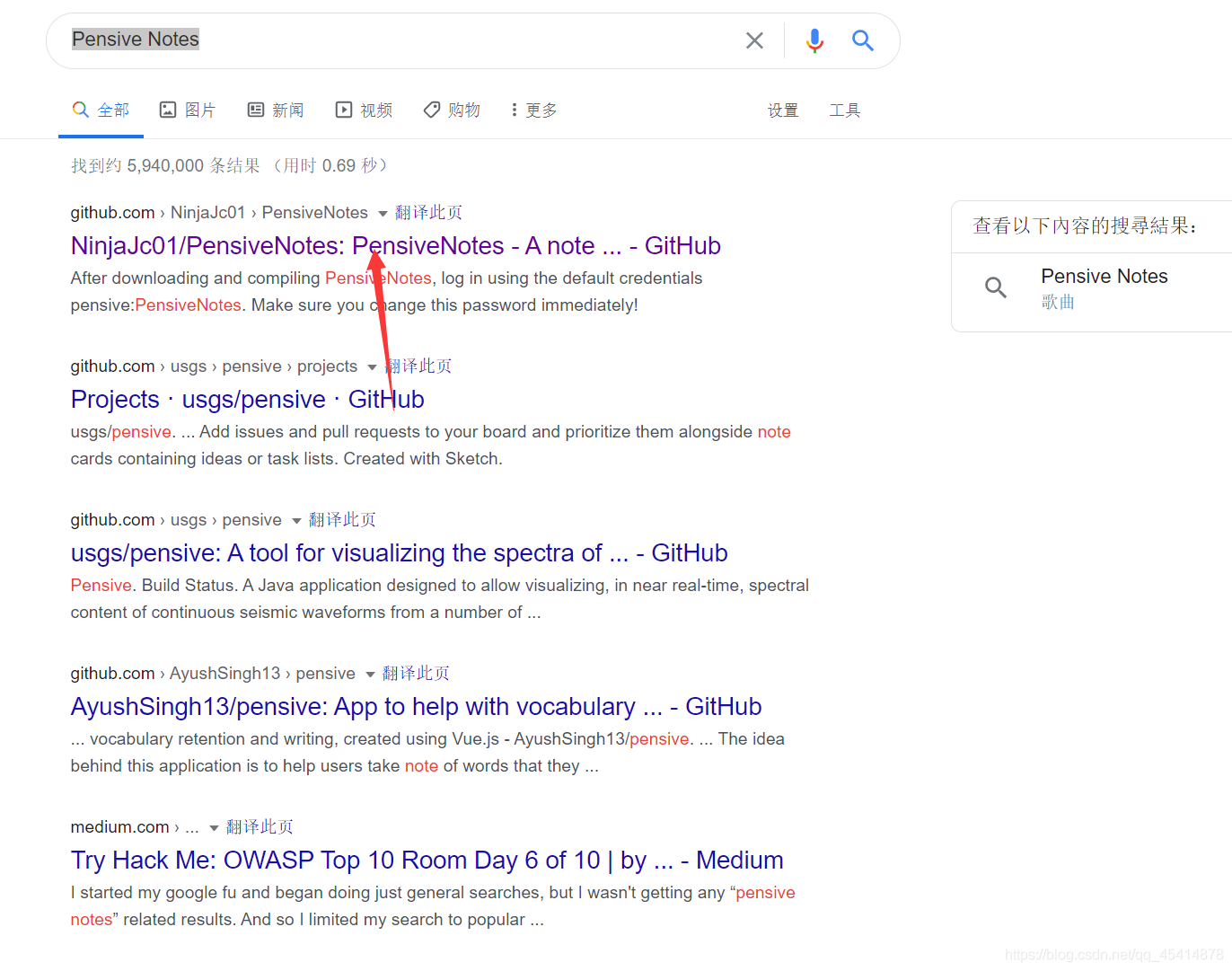Image resolution: width=1232 pixels, height=971 pixels.
Task: Open the 更多 (More) menu
Action: pyautogui.click(x=534, y=110)
